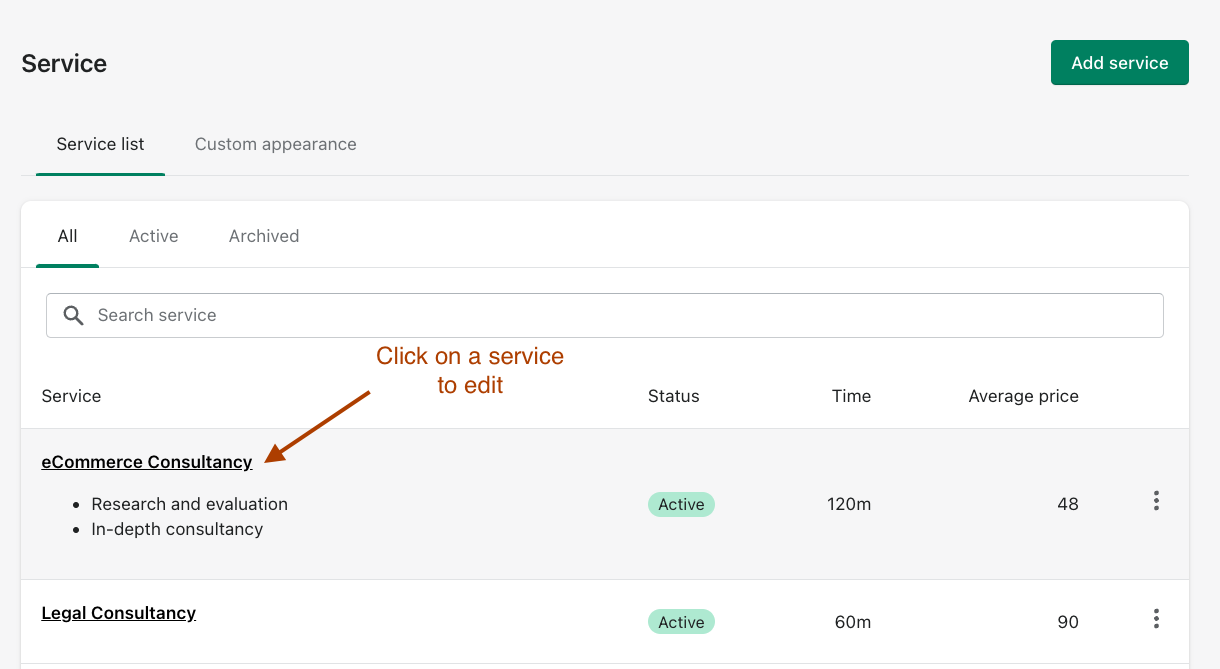Click the In-depth consultancy list item
The height and width of the screenshot is (669, 1220).
[x=176, y=529]
